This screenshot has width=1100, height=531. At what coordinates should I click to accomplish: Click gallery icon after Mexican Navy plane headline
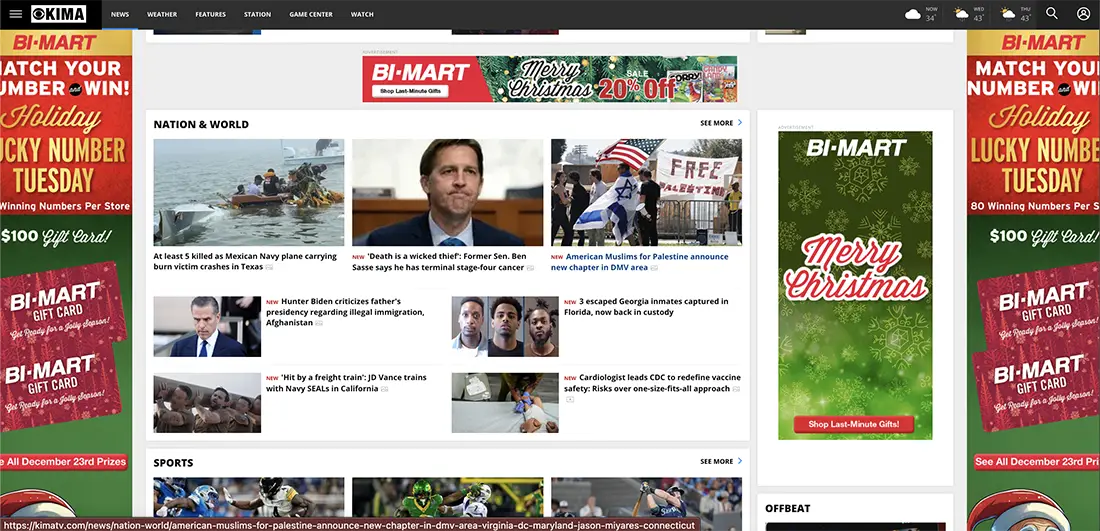click(x=269, y=267)
